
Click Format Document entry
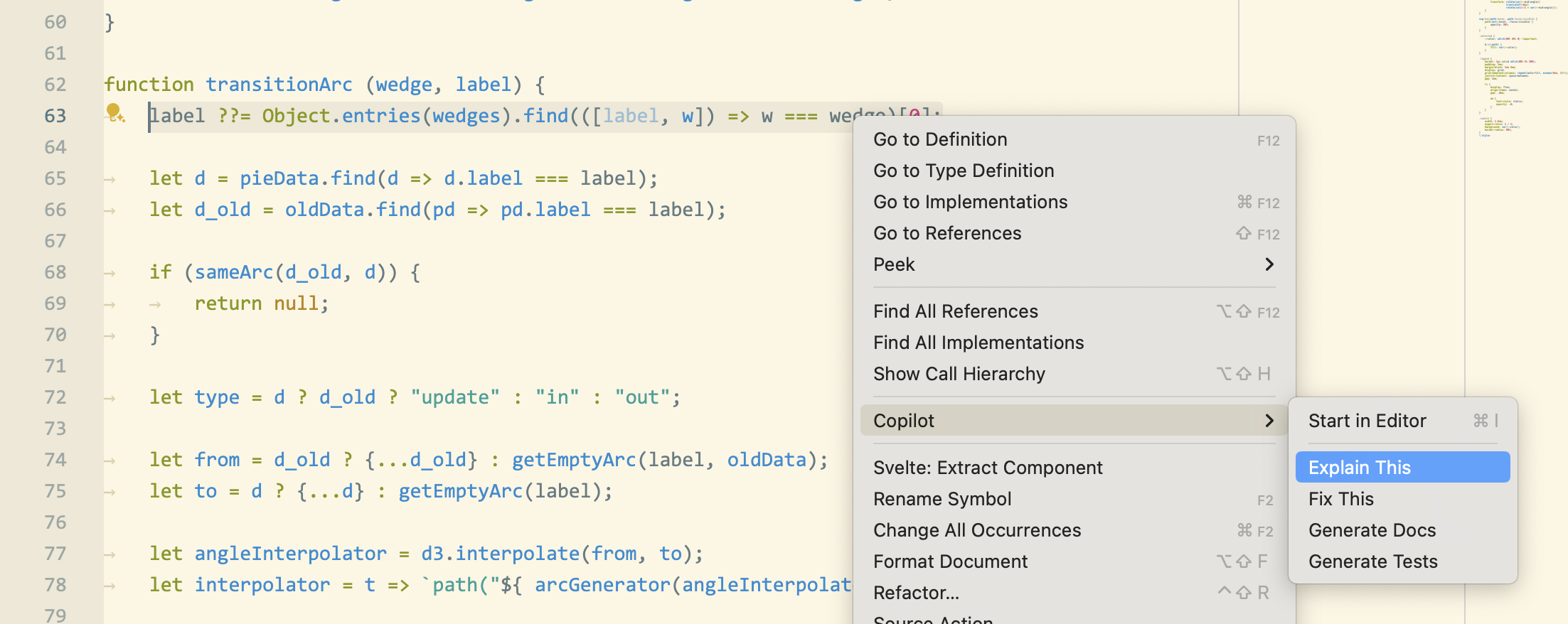point(950,561)
